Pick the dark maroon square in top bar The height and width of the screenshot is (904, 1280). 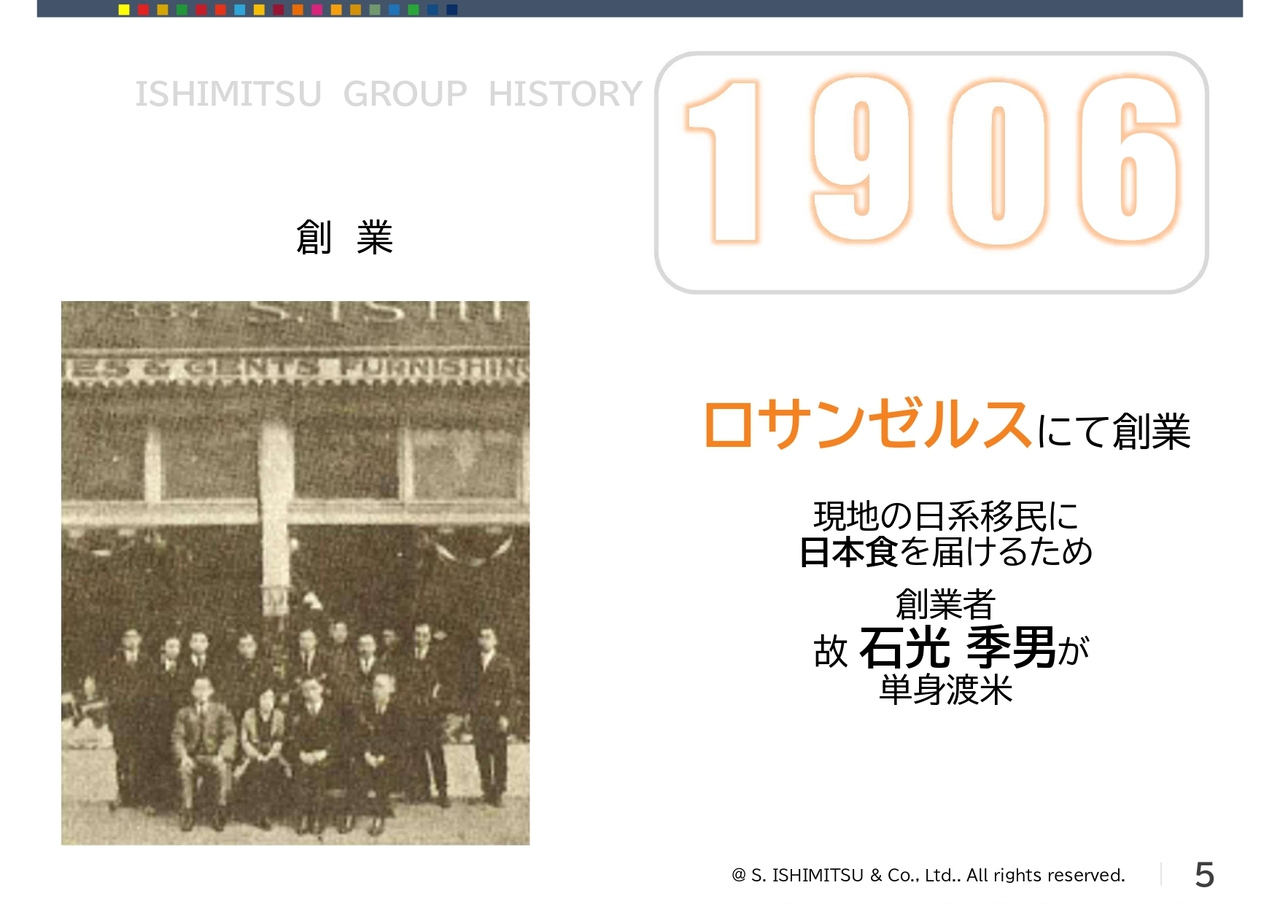coord(278,10)
